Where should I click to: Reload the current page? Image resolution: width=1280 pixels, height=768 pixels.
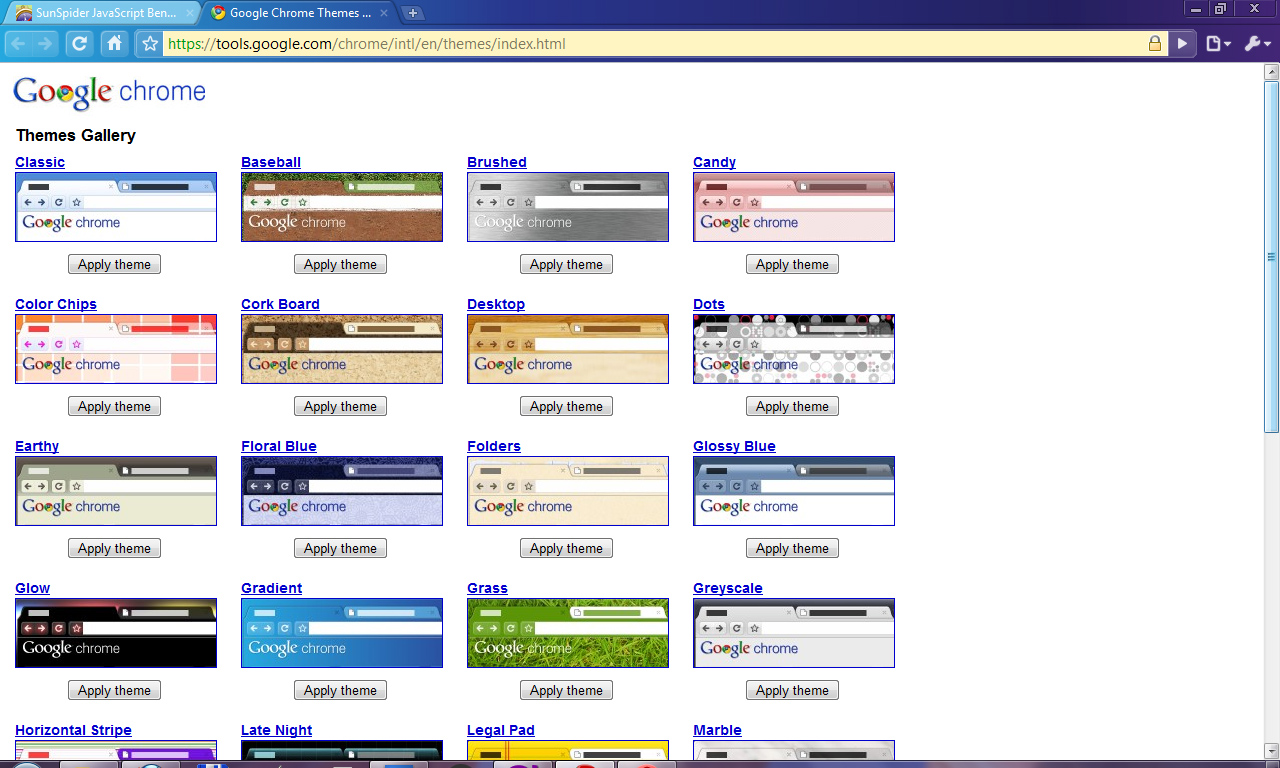80,44
